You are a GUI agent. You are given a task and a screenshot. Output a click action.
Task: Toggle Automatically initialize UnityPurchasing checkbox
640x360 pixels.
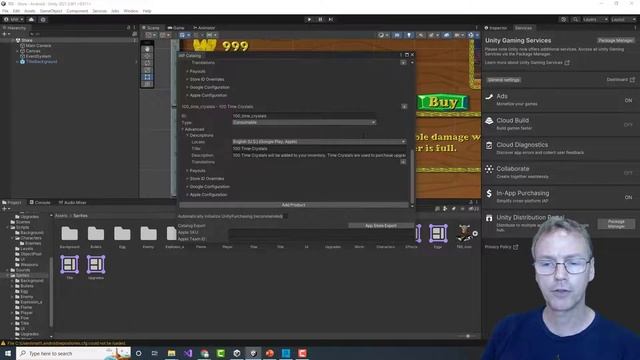coord(284,216)
